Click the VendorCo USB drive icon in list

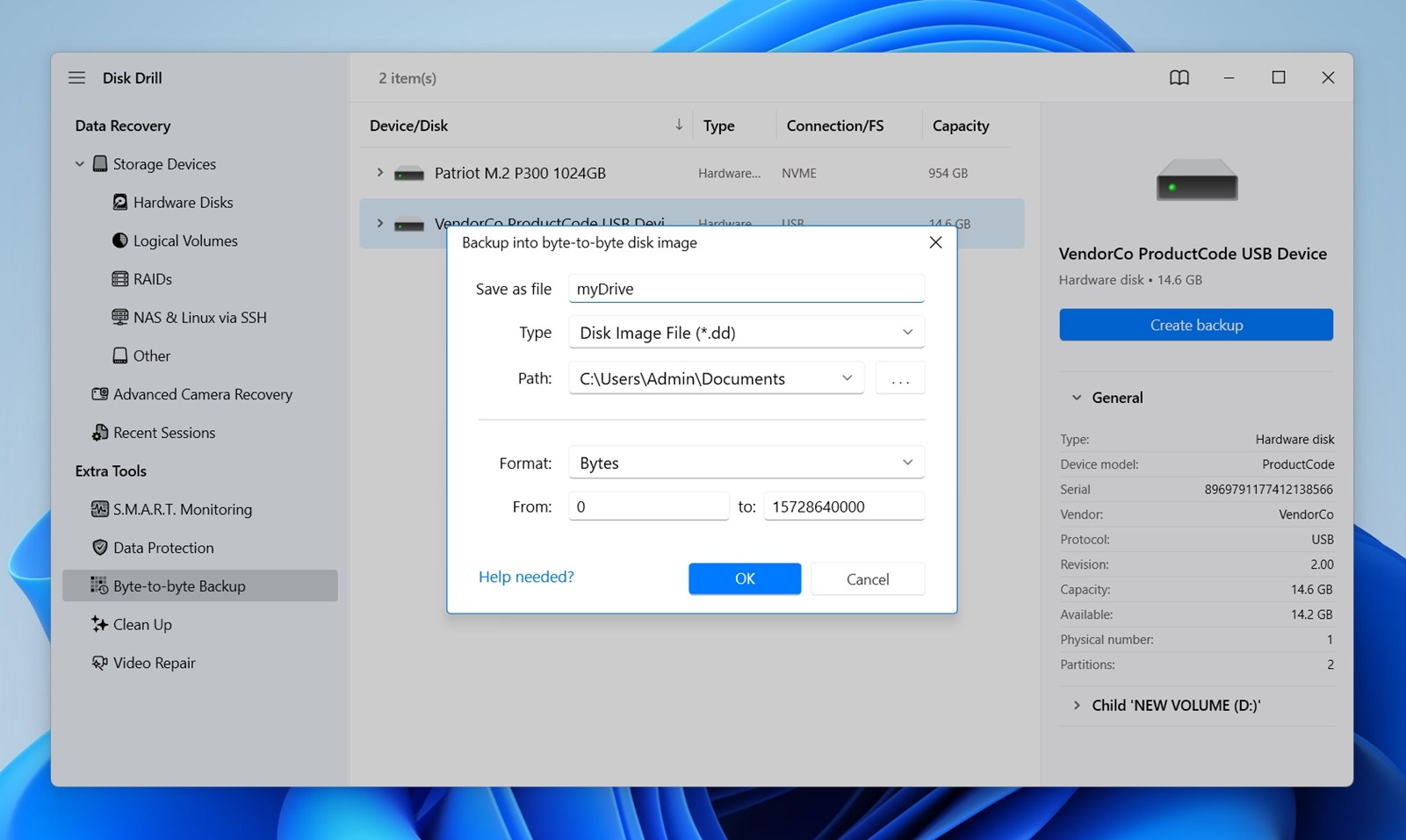click(x=409, y=225)
